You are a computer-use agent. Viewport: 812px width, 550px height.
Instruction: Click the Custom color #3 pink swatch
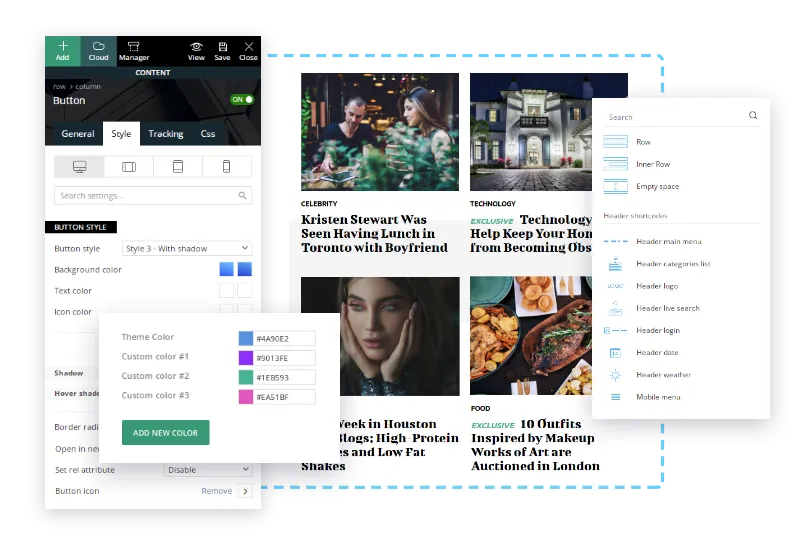tap(245, 397)
